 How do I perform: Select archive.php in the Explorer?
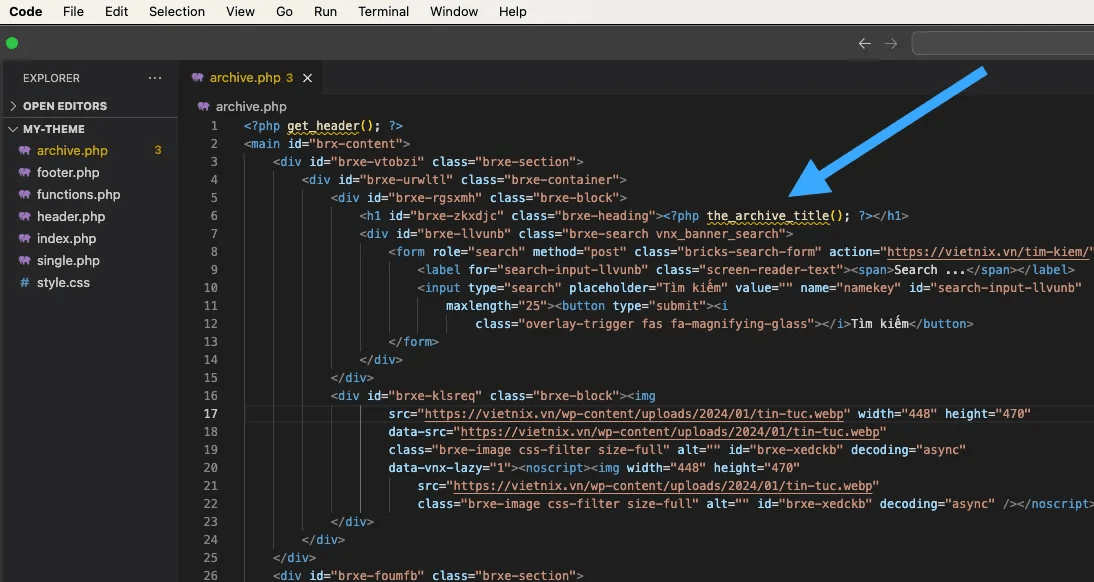click(72, 151)
